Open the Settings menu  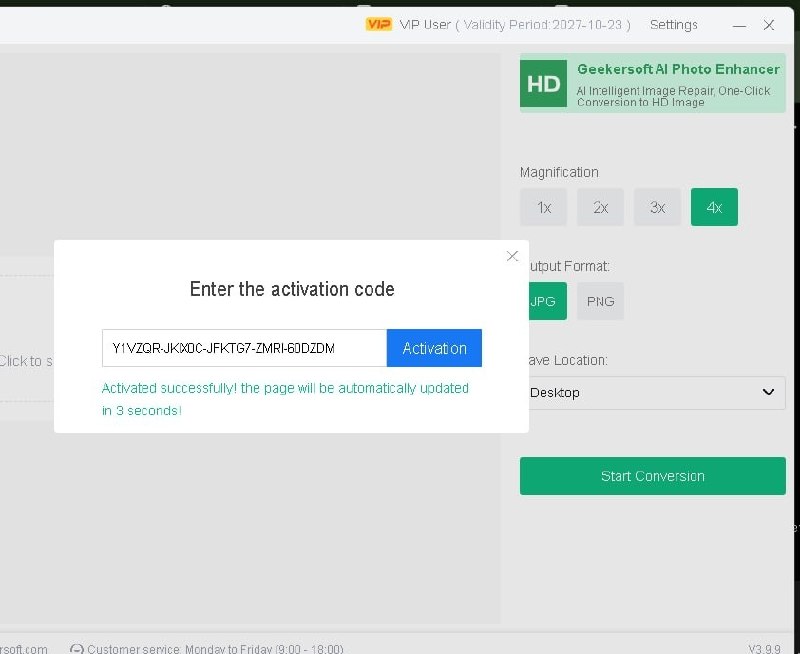click(x=673, y=24)
